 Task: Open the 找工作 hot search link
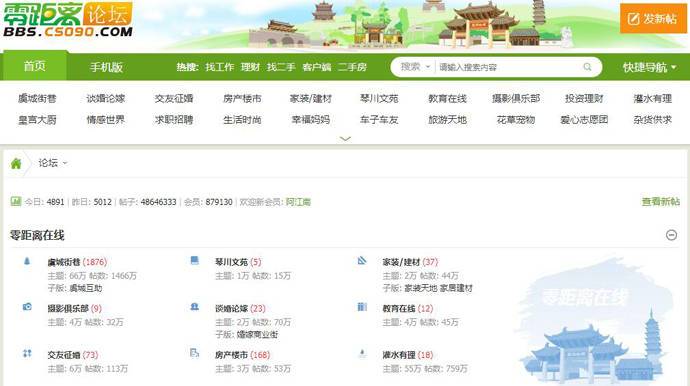(x=220, y=67)
